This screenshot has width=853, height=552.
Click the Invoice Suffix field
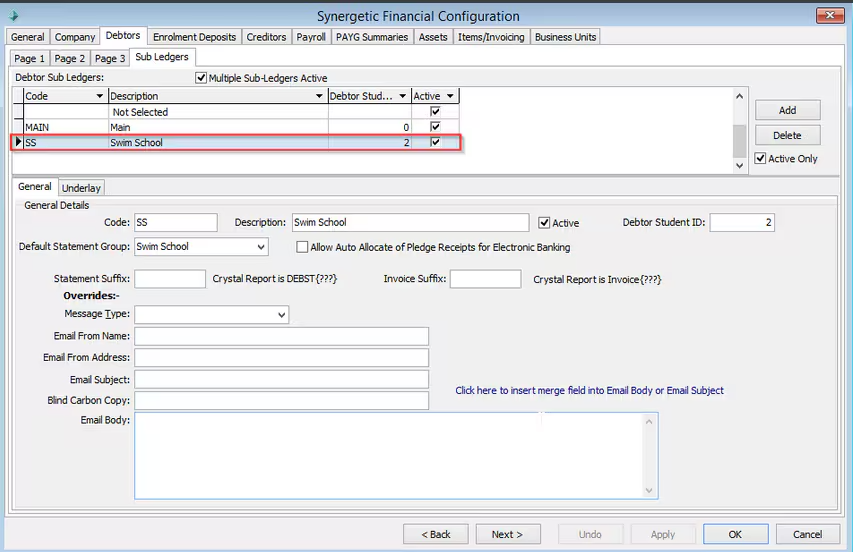point(485,279)
